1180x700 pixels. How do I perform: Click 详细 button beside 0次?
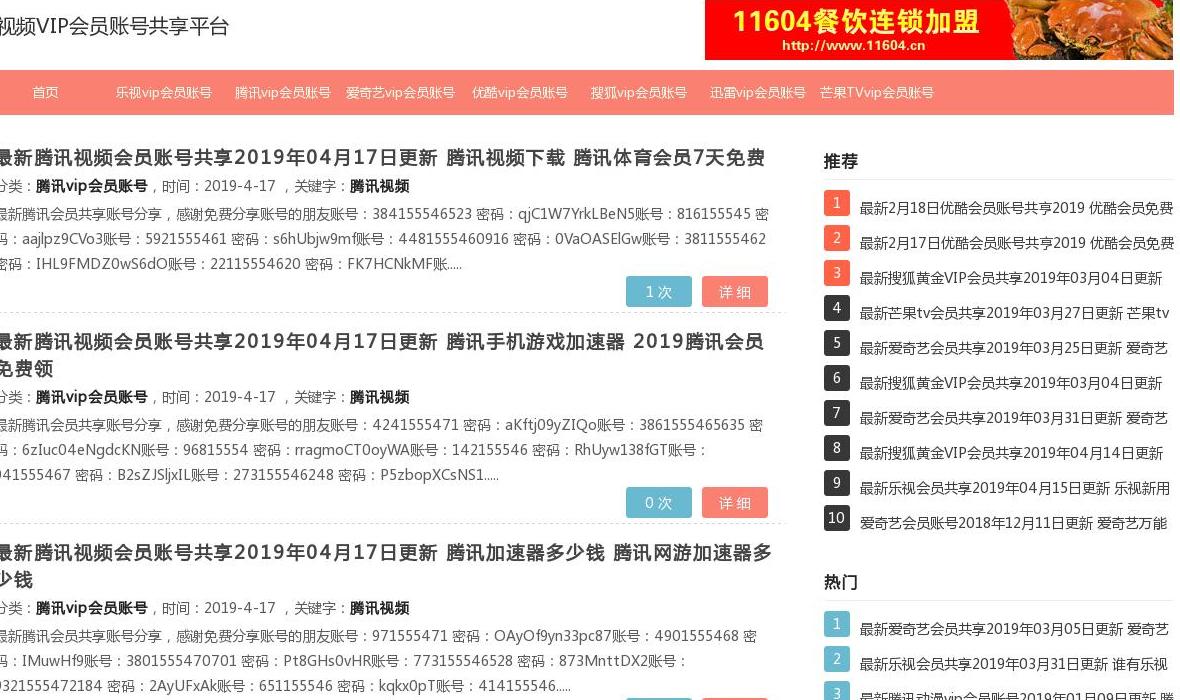pos(734,503)
